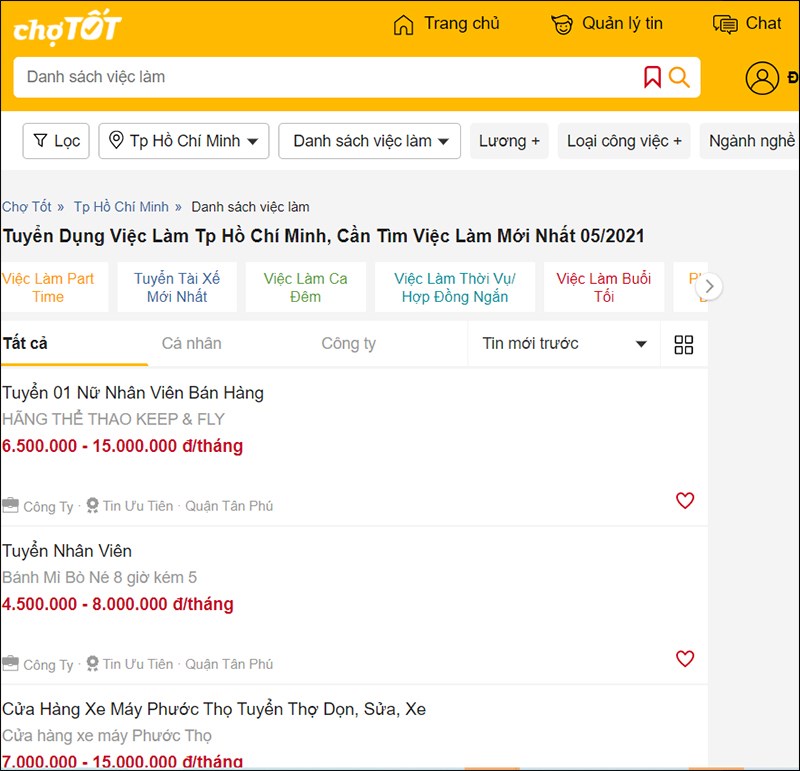
Task: Click HÃNG THỂ THAO KEEP & FLY text
Action: pos(113,419)
